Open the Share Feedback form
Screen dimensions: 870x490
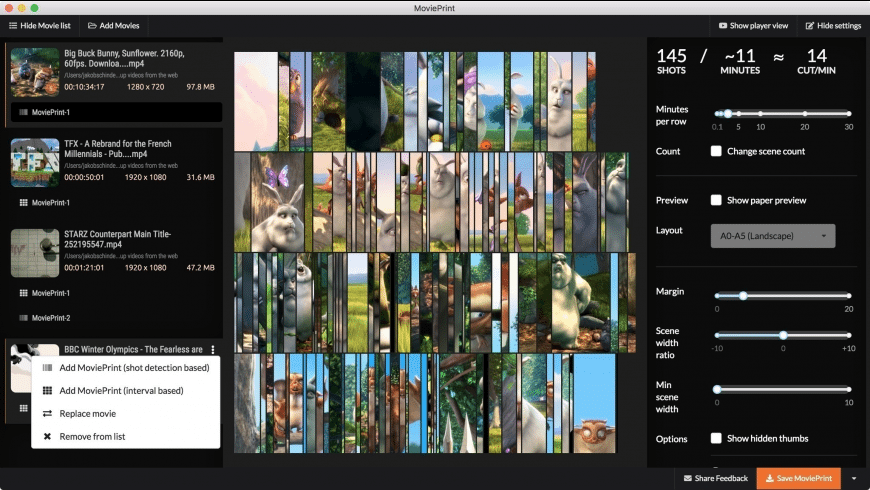(716, 478)
